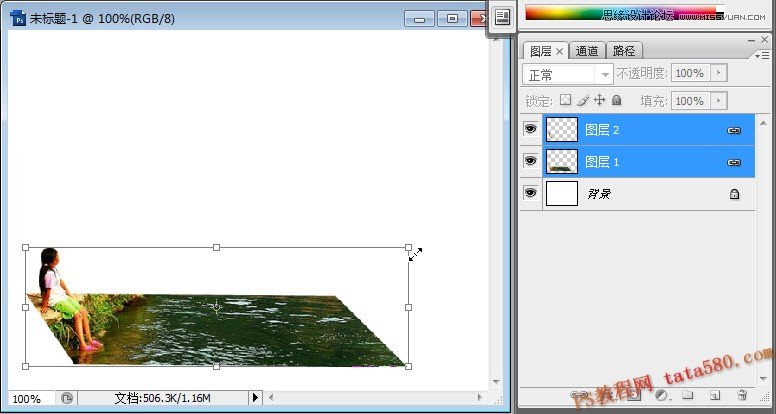Click the left-middle transform handle
The image size is (776, 414).
(26, 307)
